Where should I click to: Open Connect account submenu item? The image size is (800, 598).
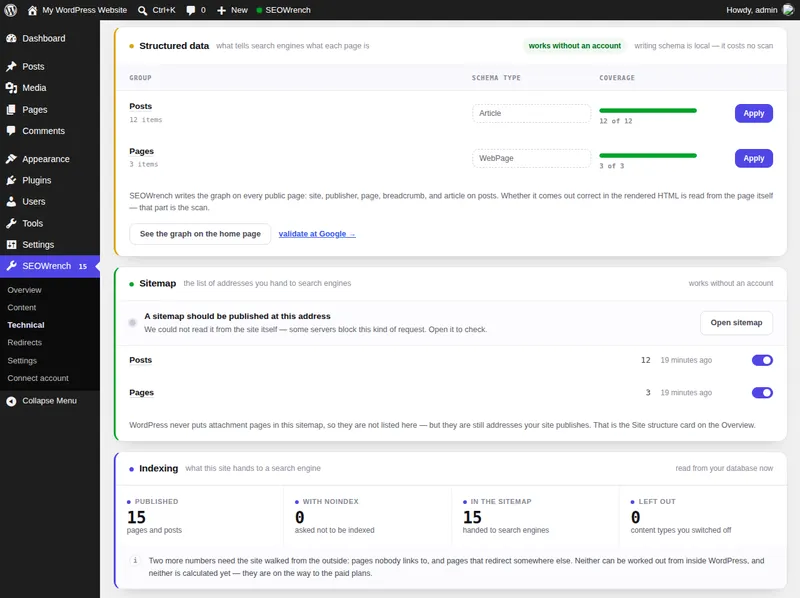coord(38,378)
